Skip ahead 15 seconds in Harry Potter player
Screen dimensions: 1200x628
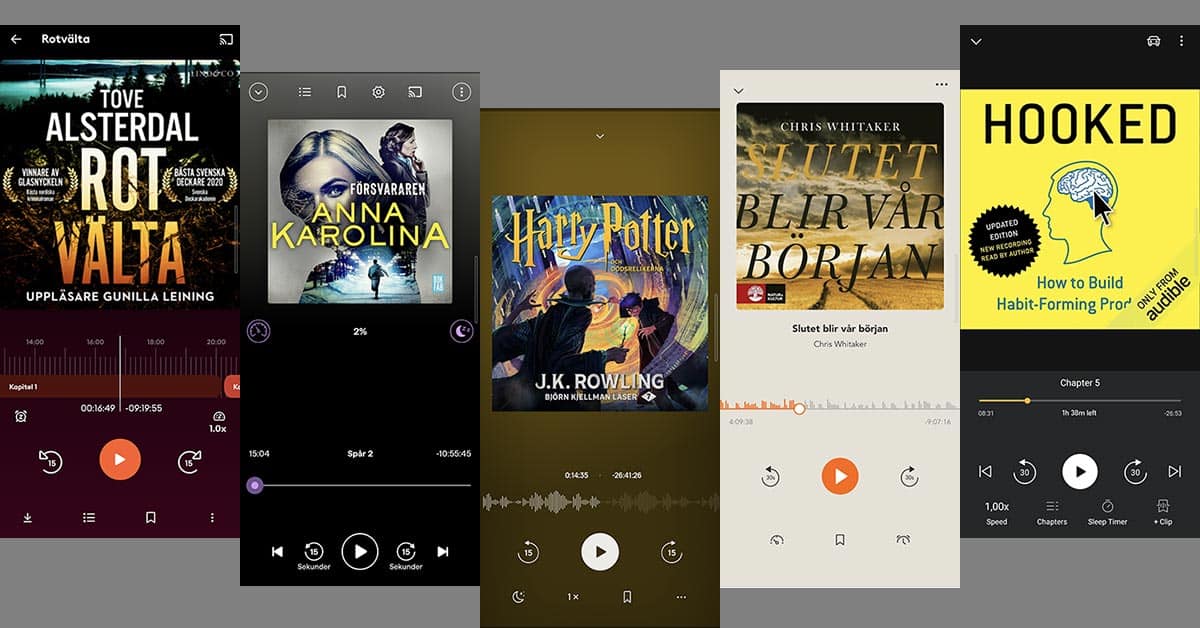(671, 551)
